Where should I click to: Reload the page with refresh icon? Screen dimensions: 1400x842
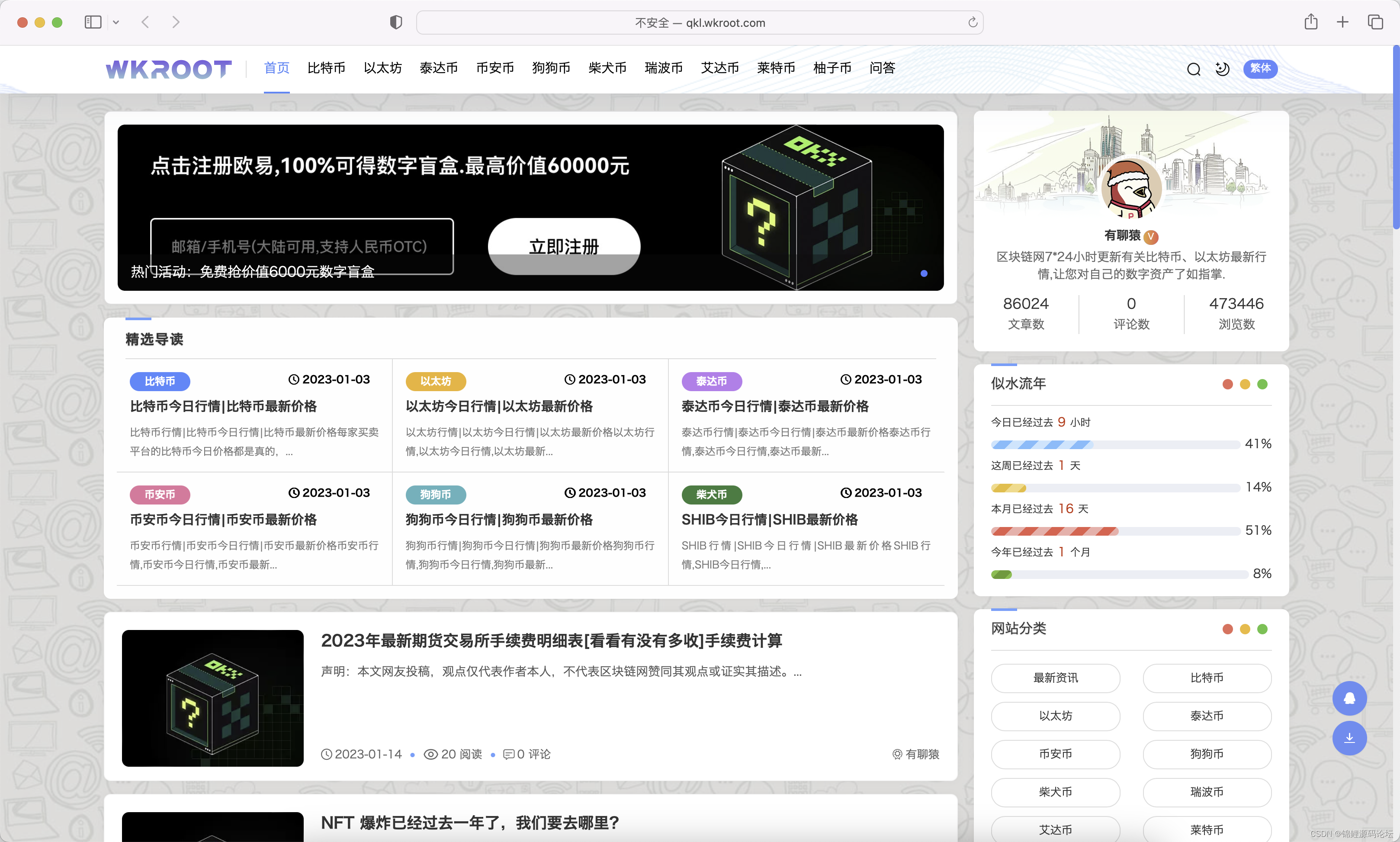[972, 22]
